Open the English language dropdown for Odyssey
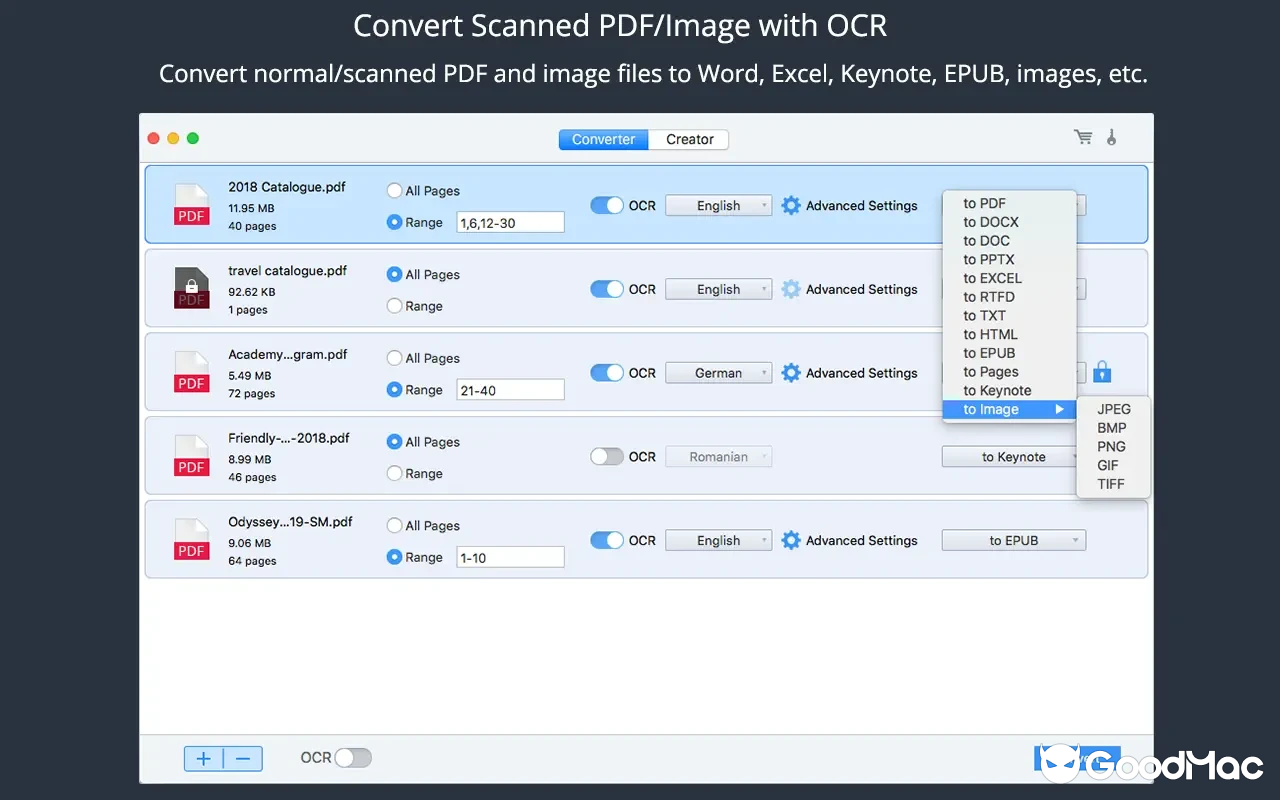 click(718, 540)
